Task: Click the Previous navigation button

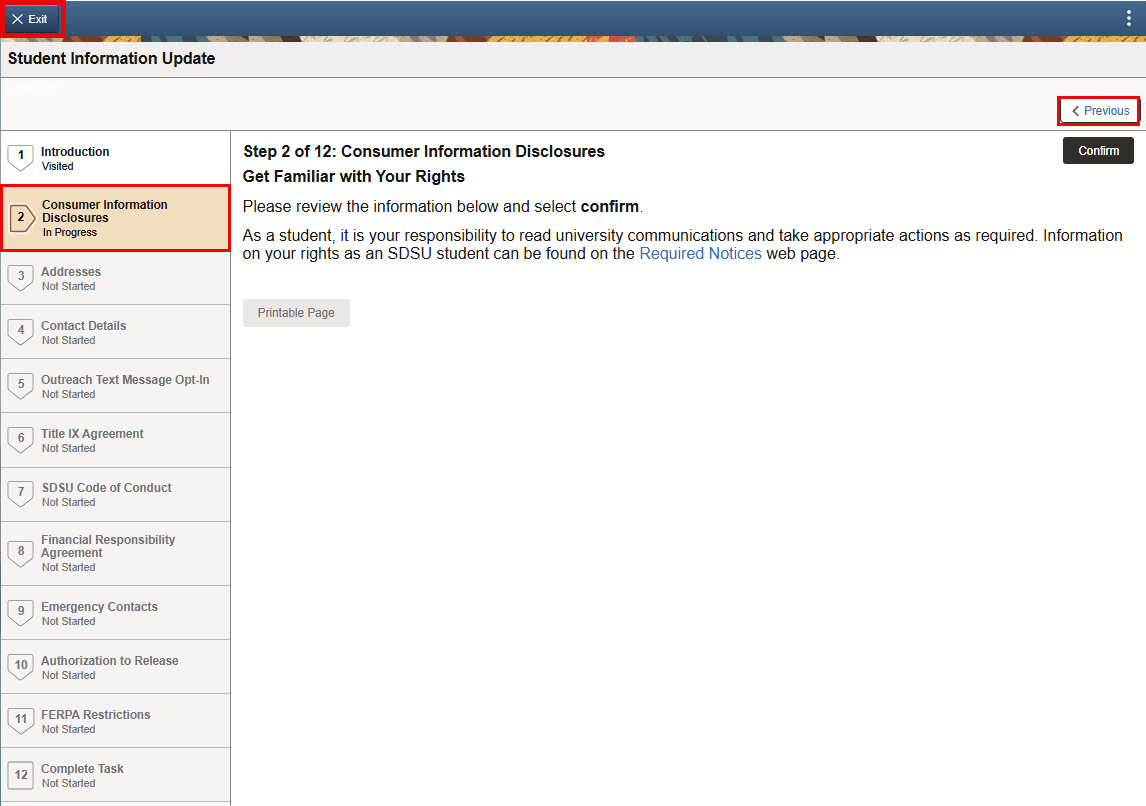Action: (1098, 110)
